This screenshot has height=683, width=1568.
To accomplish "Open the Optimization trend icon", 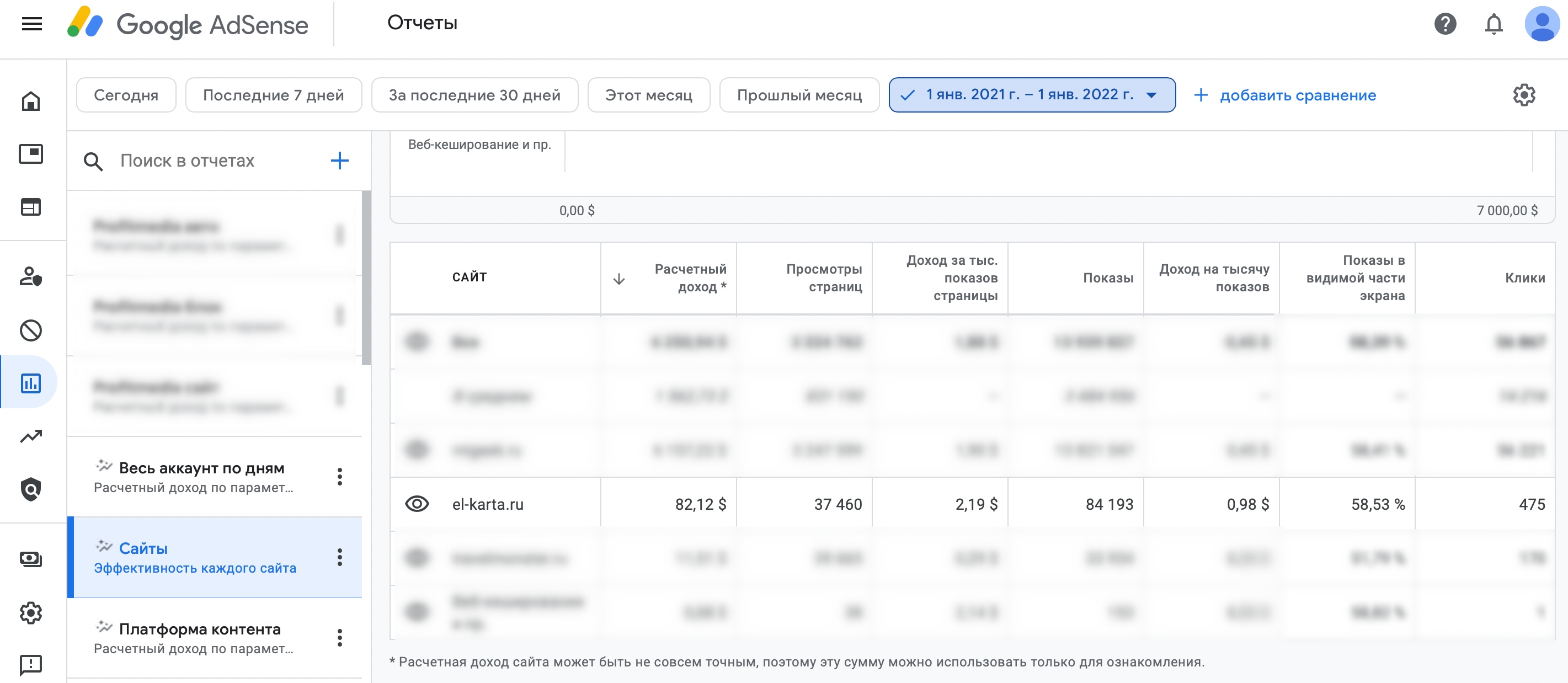I will (31, 436).
